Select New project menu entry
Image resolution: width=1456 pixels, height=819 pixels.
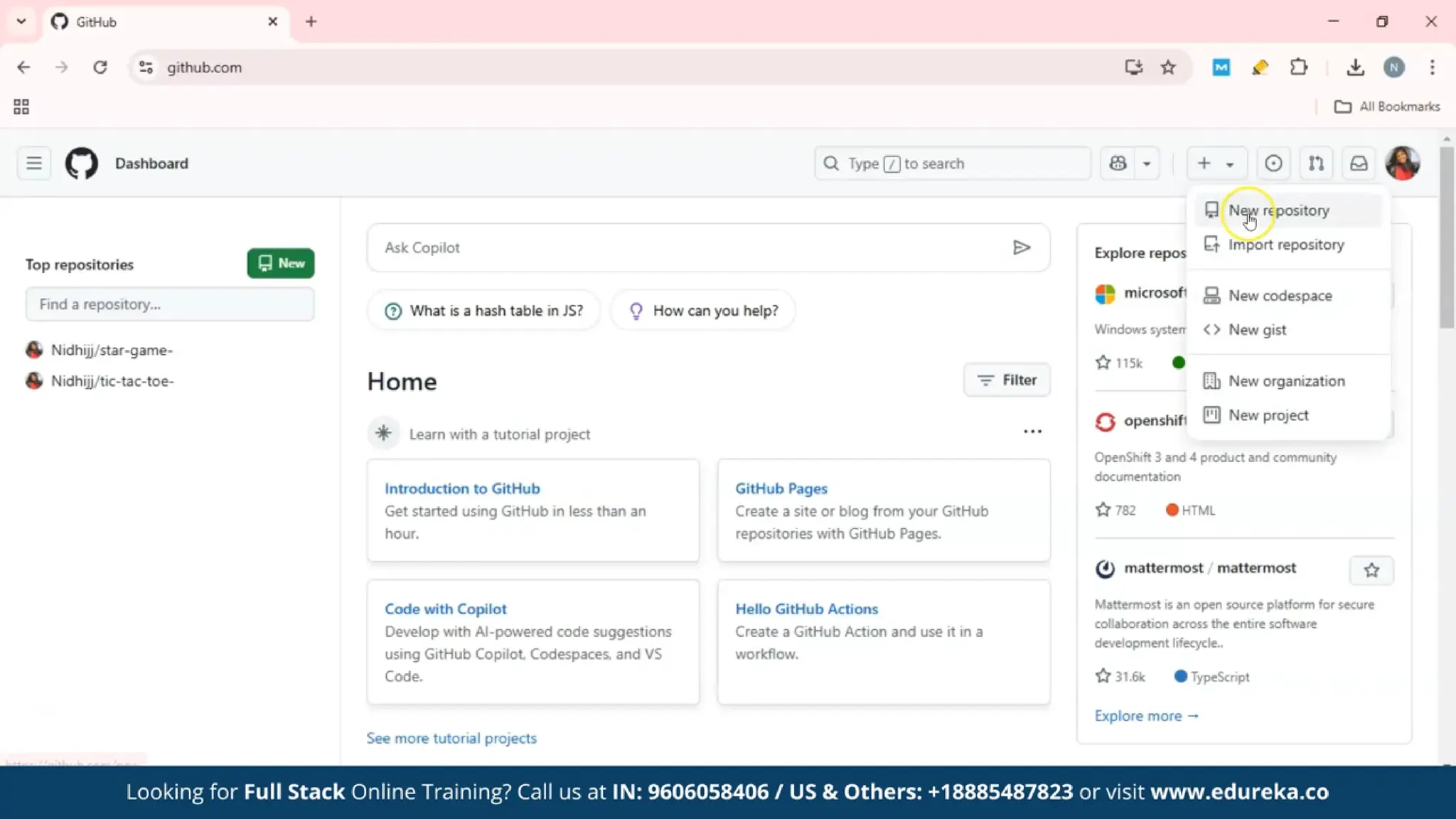[x=1288, y=415]
